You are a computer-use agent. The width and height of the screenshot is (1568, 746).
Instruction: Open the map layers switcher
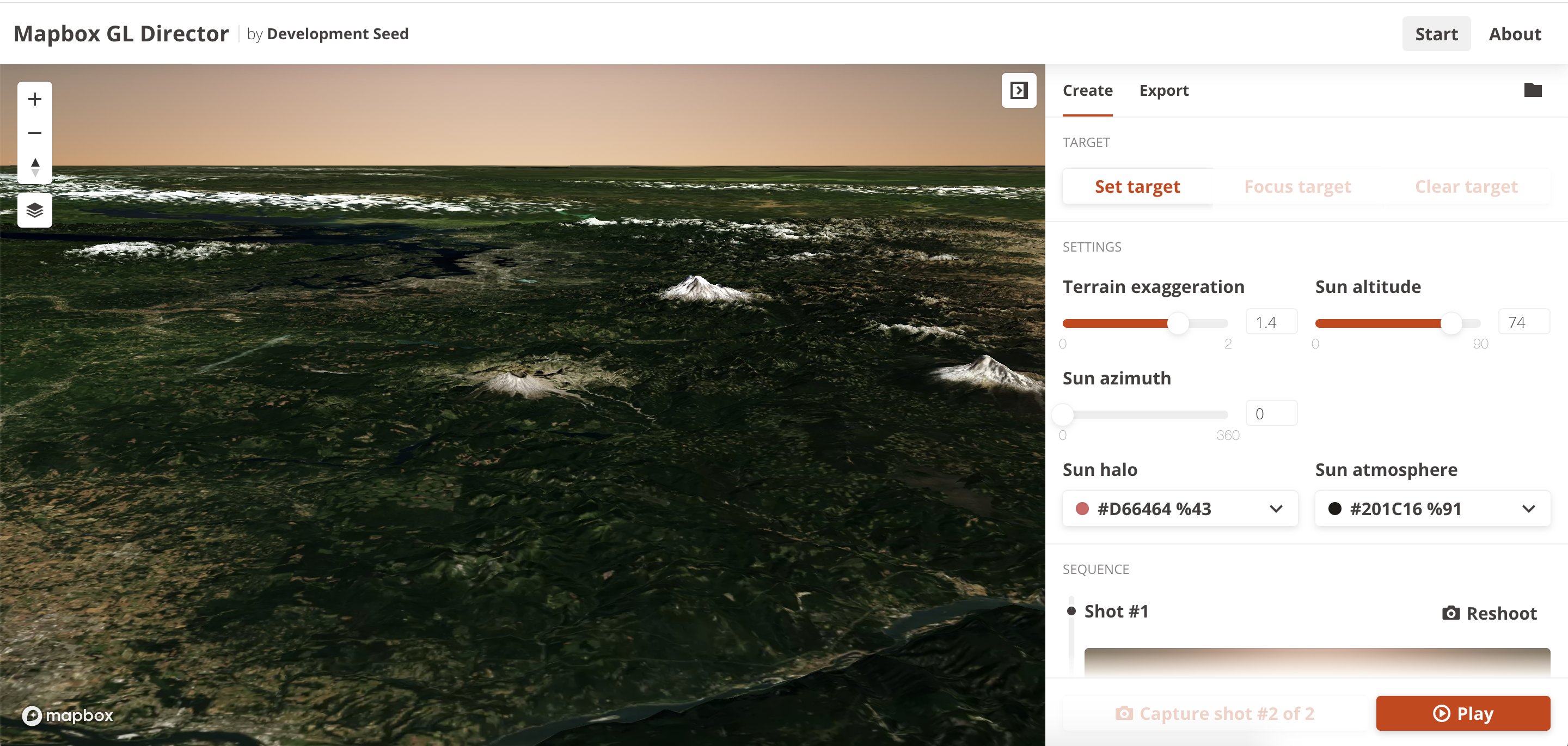point(35,210)
